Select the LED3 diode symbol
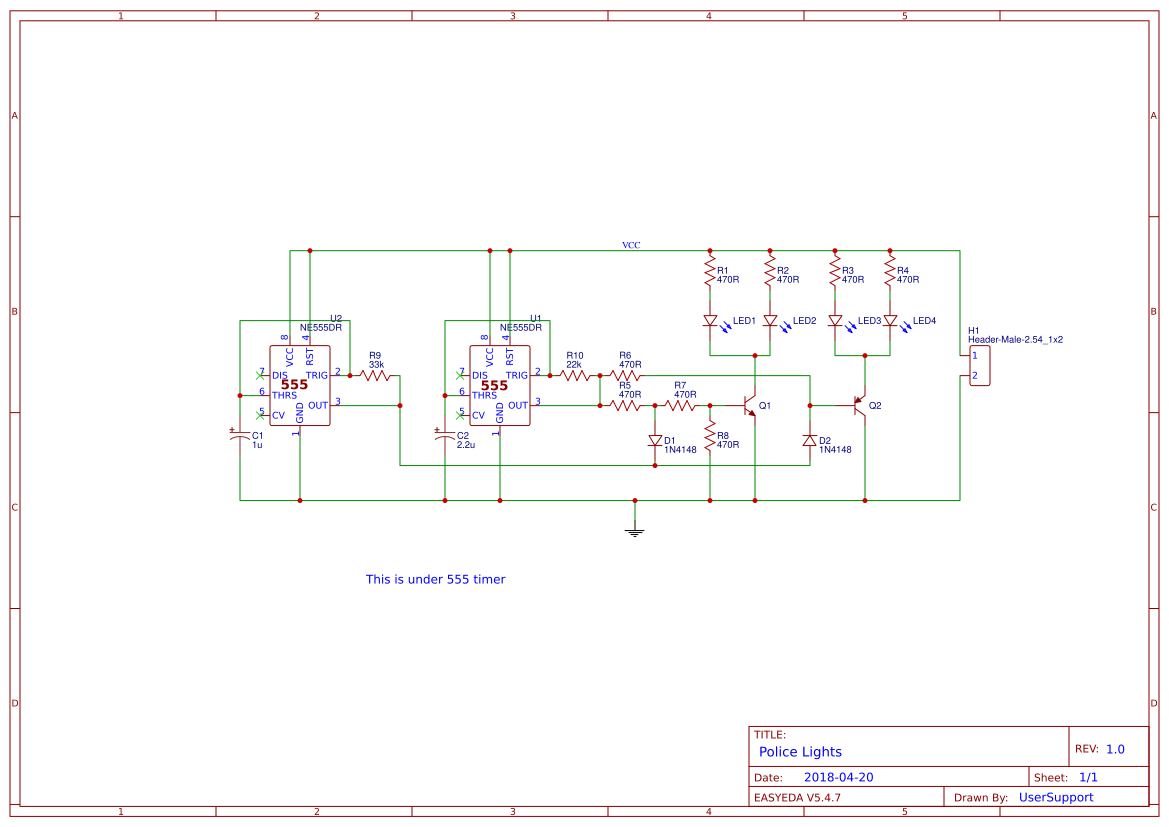Image resolution: width=1169 pixels, height=827 pixels. point(836,321)
